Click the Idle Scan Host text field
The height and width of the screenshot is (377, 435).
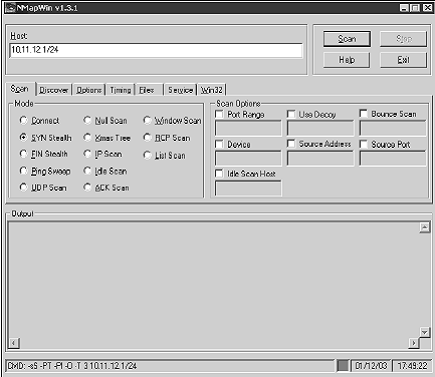(x=248, y=188)
